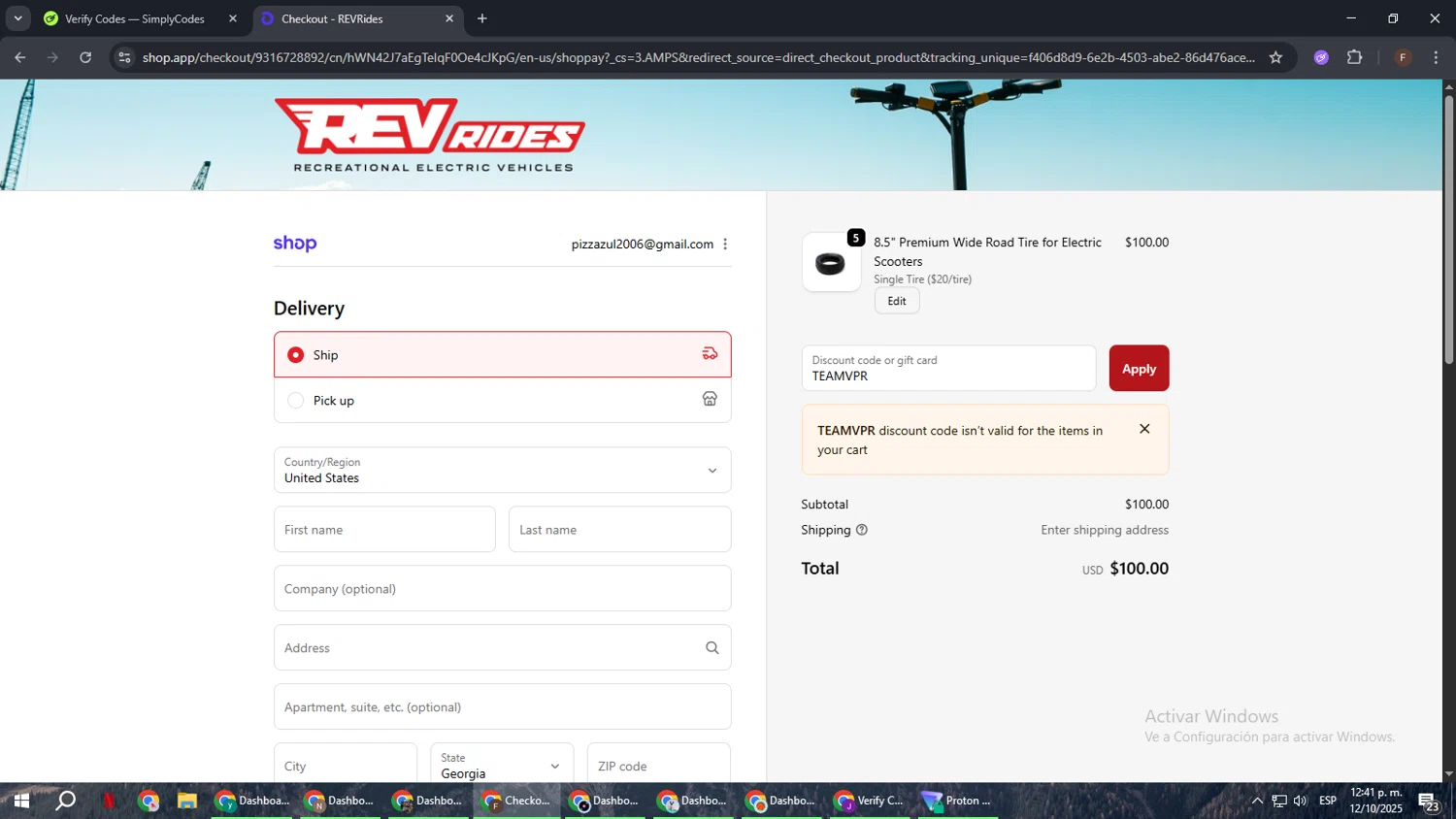
Task: Open the taskbar clock and date
Action: tap(1376, 801)
